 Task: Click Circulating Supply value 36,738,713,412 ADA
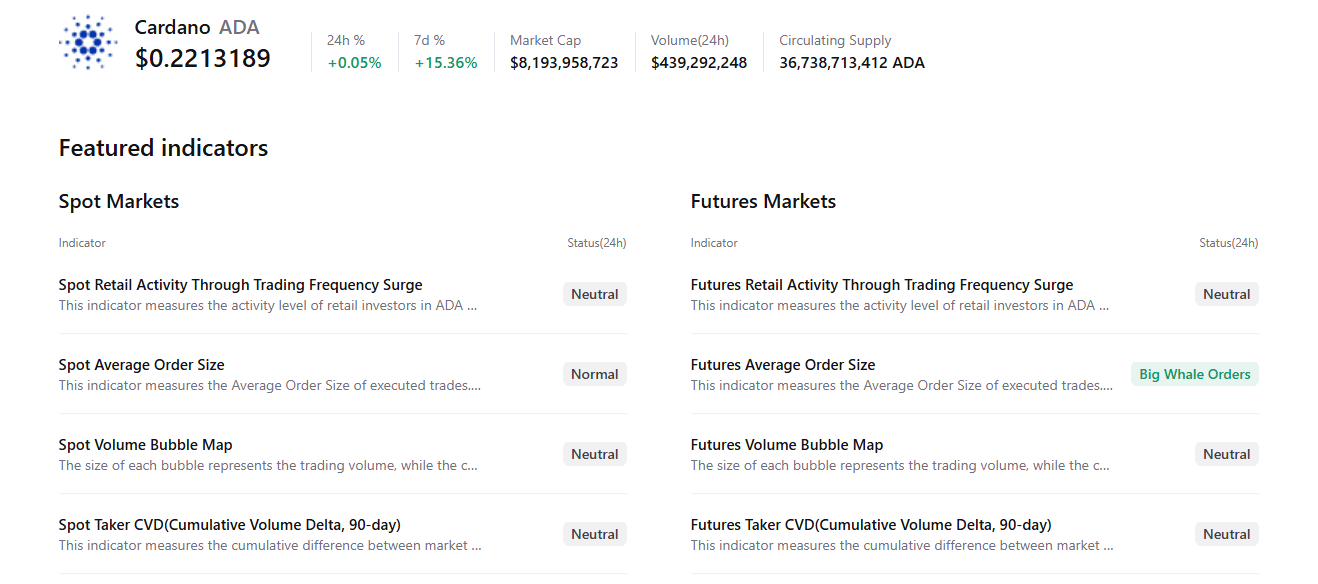pyautogui.click(x=852, y=63)
